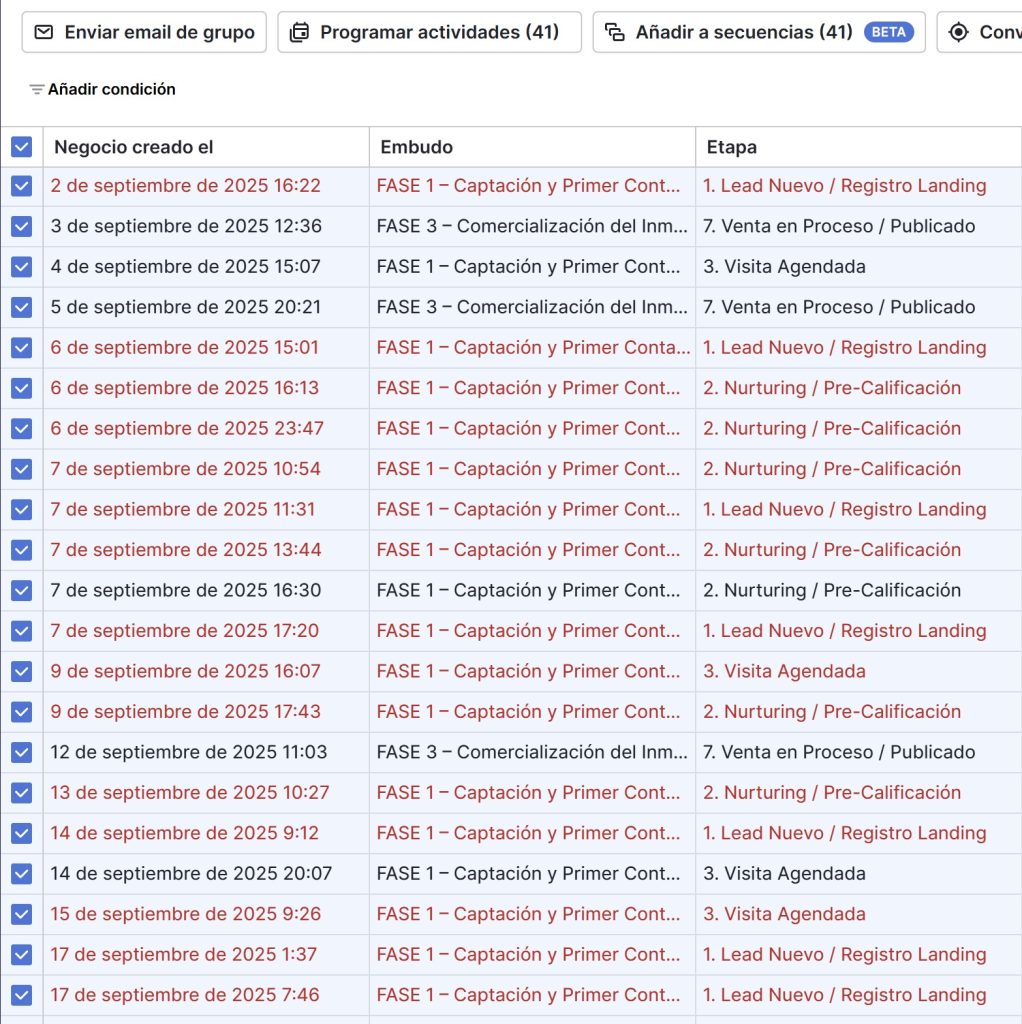Uncheck the row dated 12 de septiembre 11:03
The image size is (1022, 1024).
21,752
